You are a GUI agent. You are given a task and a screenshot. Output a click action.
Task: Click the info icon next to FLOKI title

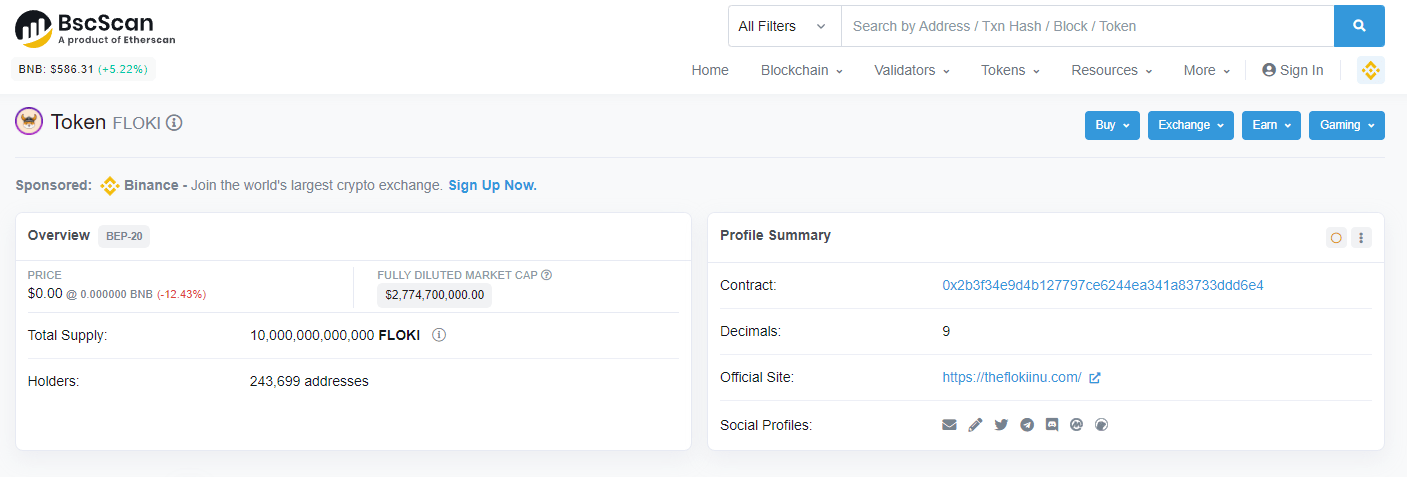point(174,123)
